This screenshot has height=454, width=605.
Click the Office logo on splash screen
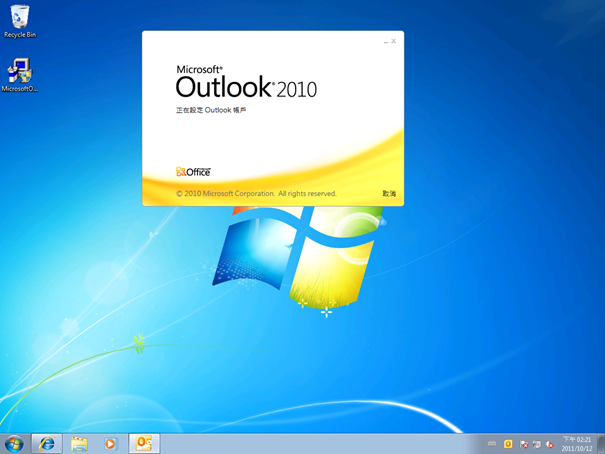193,172
